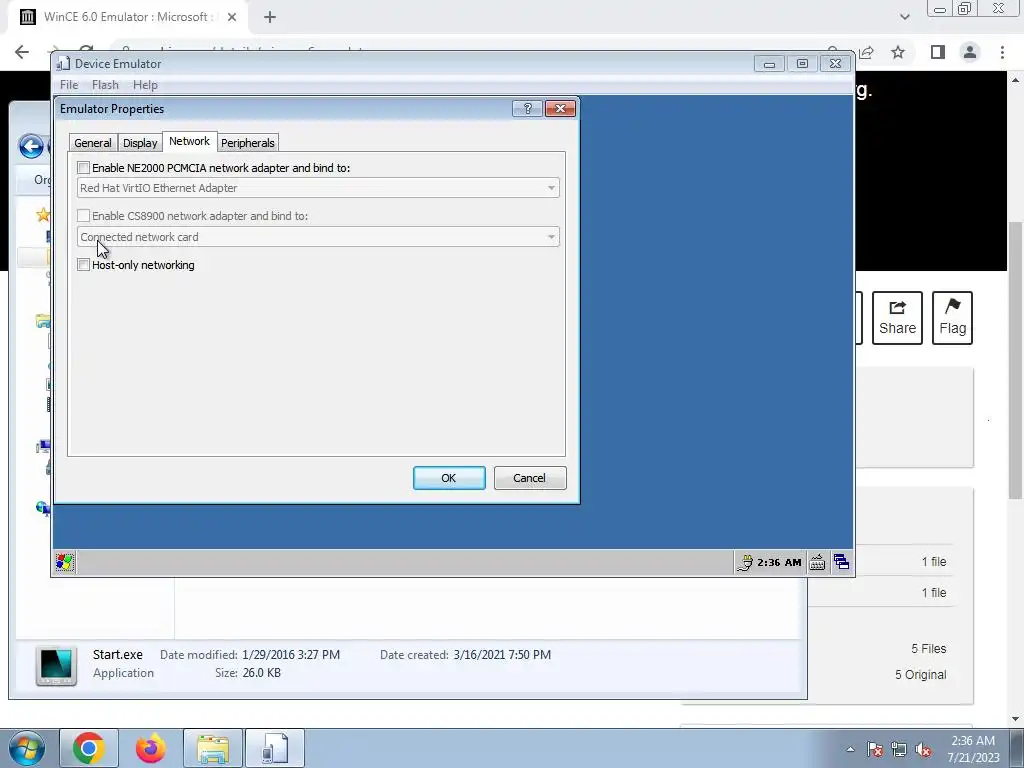Open a new Chrome tab
The width and height of the screenshot is (1024, 768).
(x=270, y=18)
